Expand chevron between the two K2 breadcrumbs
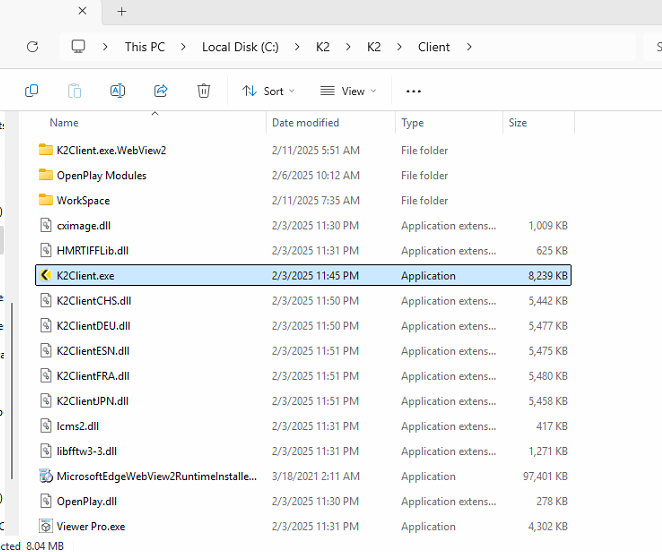Viewport: 662px width, 552px height. tap(348, 47)
